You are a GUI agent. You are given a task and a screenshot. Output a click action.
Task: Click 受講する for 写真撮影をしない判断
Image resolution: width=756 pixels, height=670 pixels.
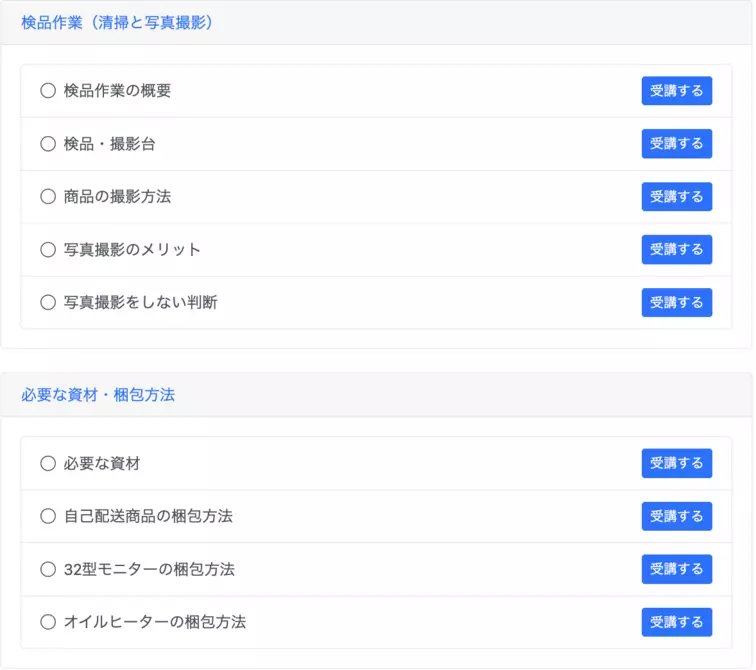(676, 303)
